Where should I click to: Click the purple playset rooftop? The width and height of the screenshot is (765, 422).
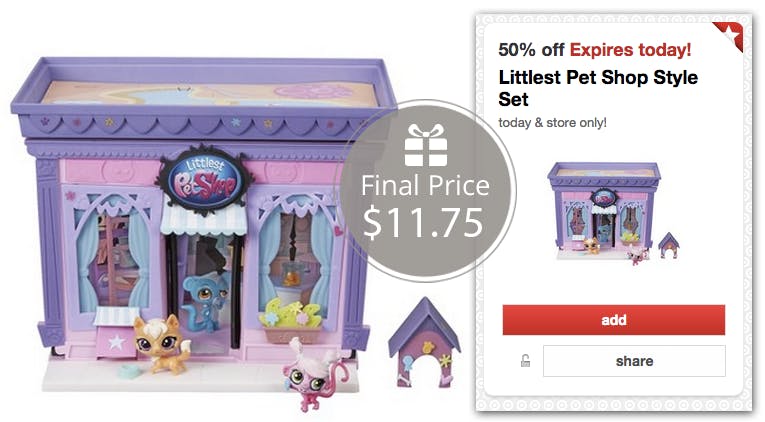pyautogui.click(x=204, y=98)
